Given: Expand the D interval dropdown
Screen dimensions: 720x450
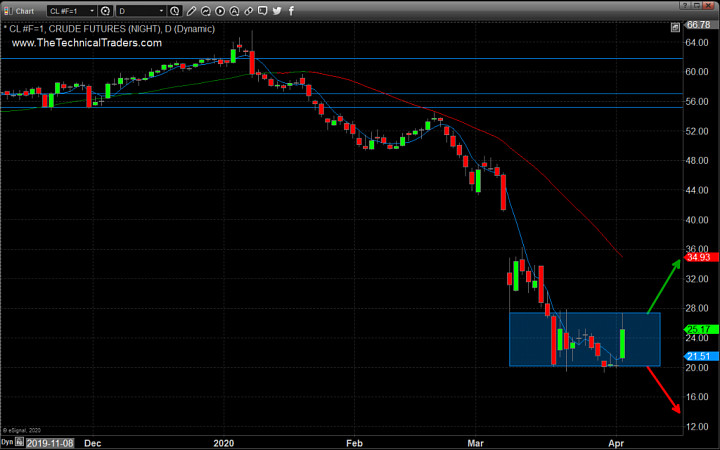Looking at the screenshot, I should pyautogui.click(x=141, y=11).
